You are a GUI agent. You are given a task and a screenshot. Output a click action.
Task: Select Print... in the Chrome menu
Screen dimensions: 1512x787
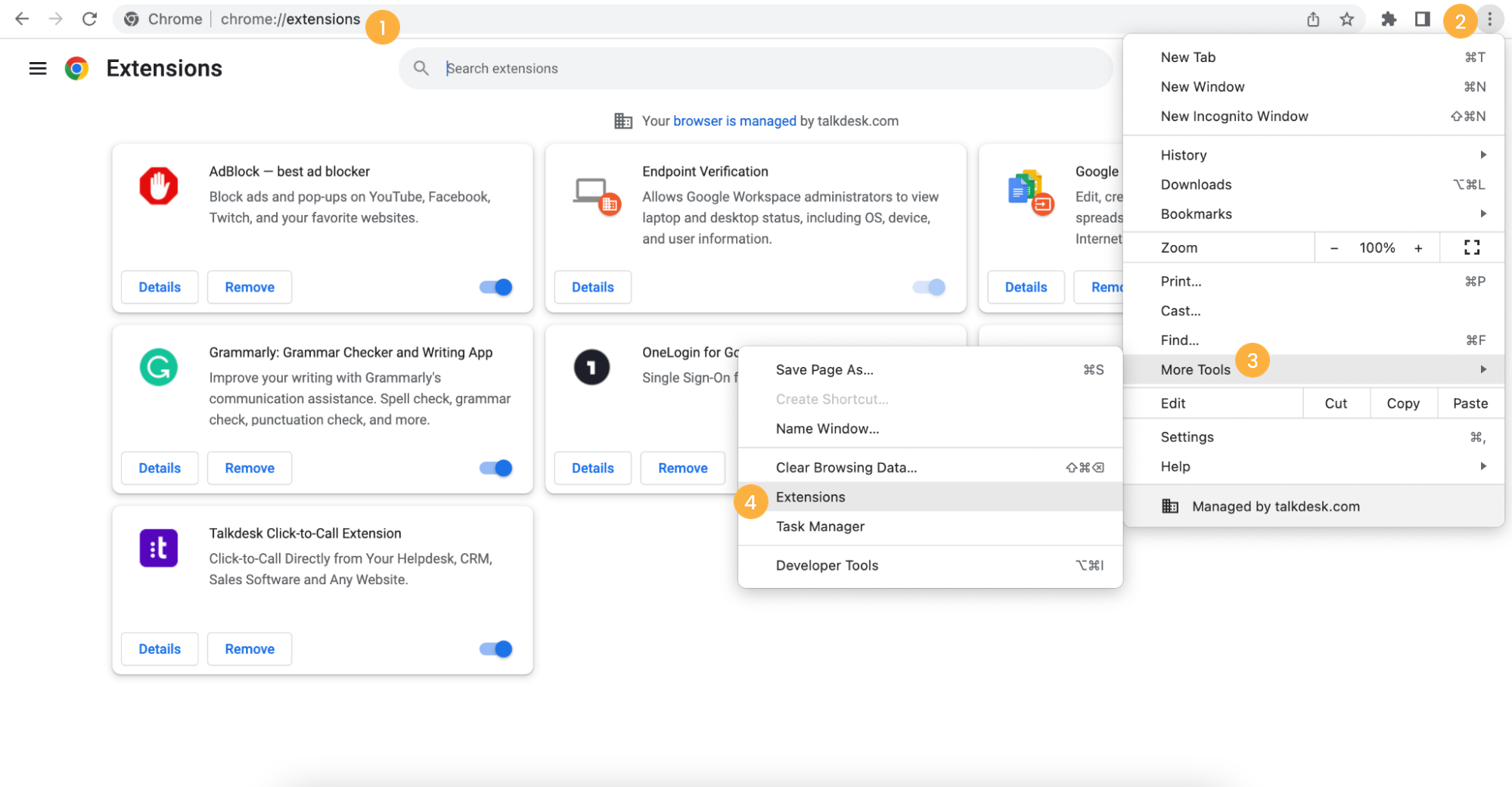pos(1314,282)
